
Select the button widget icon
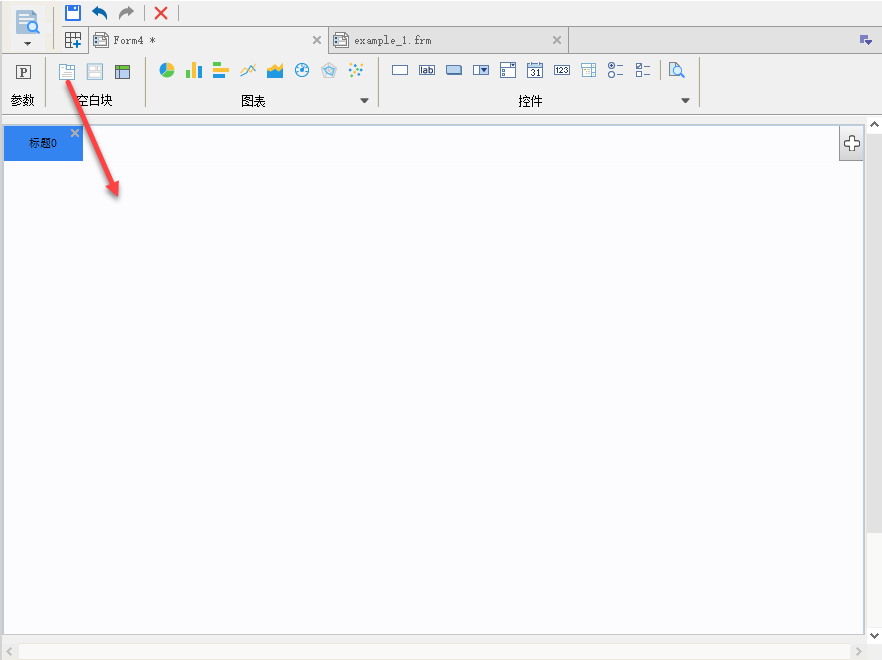(x=454, y=70)
